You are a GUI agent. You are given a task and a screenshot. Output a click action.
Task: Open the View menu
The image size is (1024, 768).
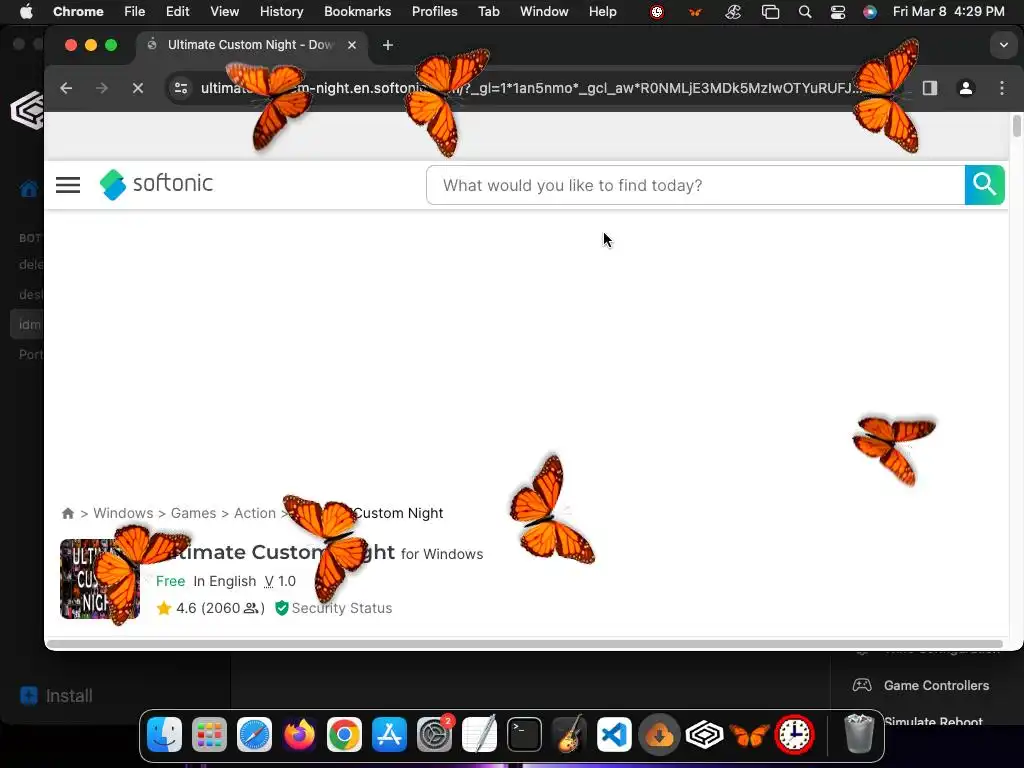click(x=224, y=12)
